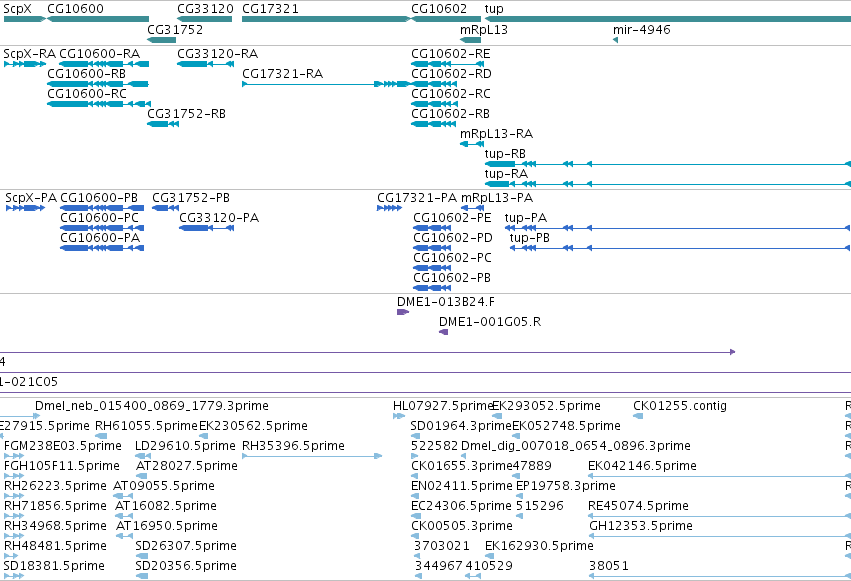Screen dimensions: 851x581
Task: Select tup-PA protein feature
Action: (678, 228)
